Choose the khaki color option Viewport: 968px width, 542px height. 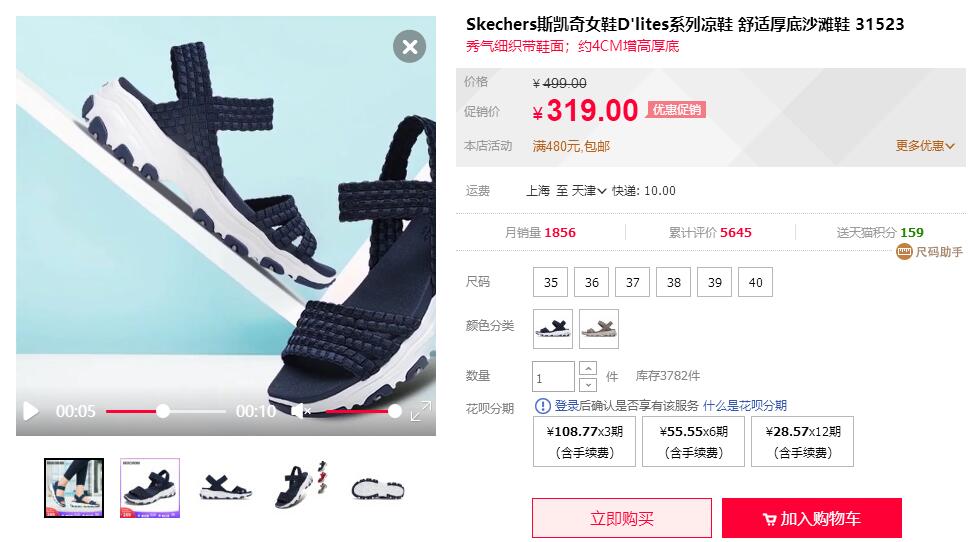tap(599, 329)
